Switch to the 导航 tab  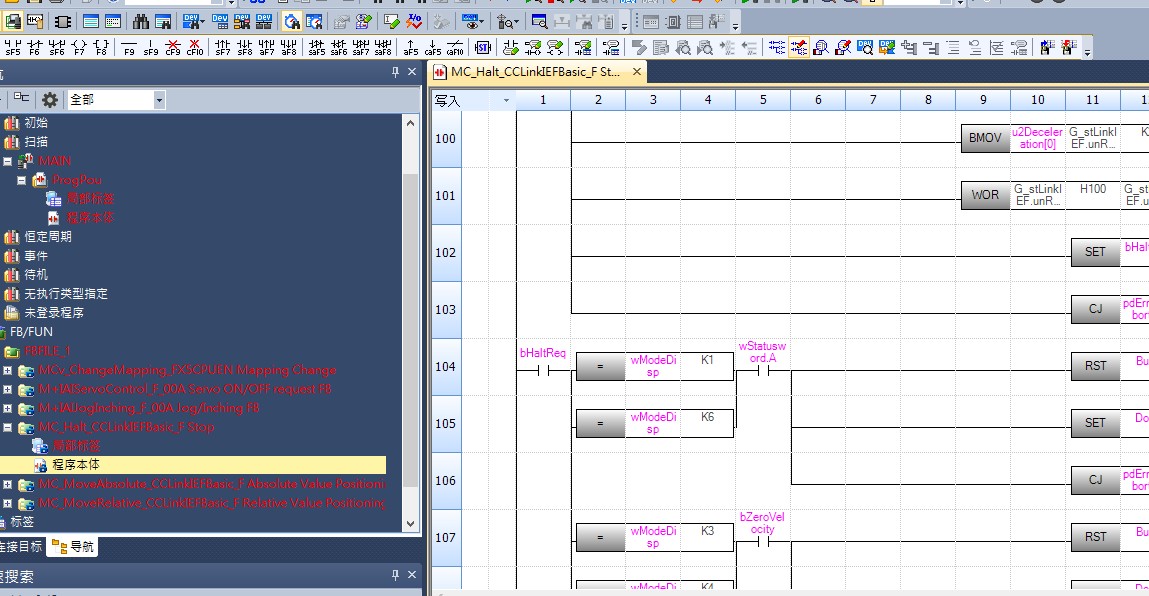pos(74,546)
